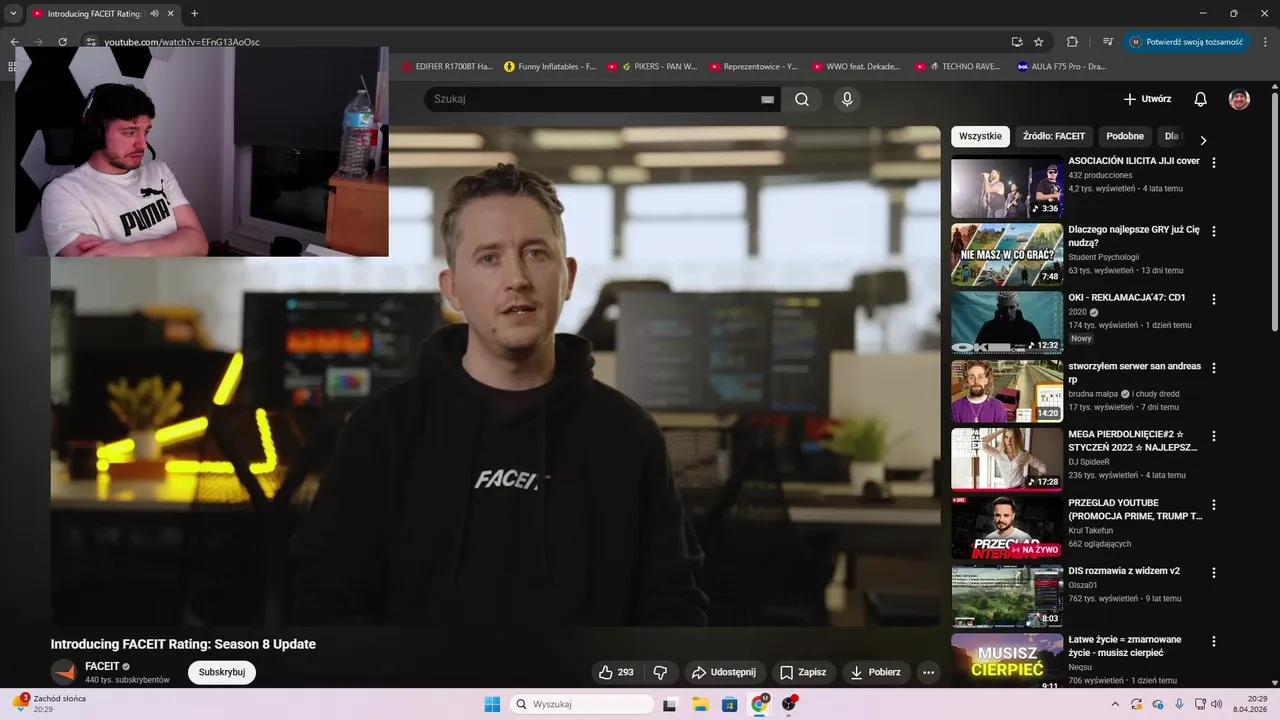Click the YouTube search magnifier button
Screen dimensions: 1280x720
(802, 99)
